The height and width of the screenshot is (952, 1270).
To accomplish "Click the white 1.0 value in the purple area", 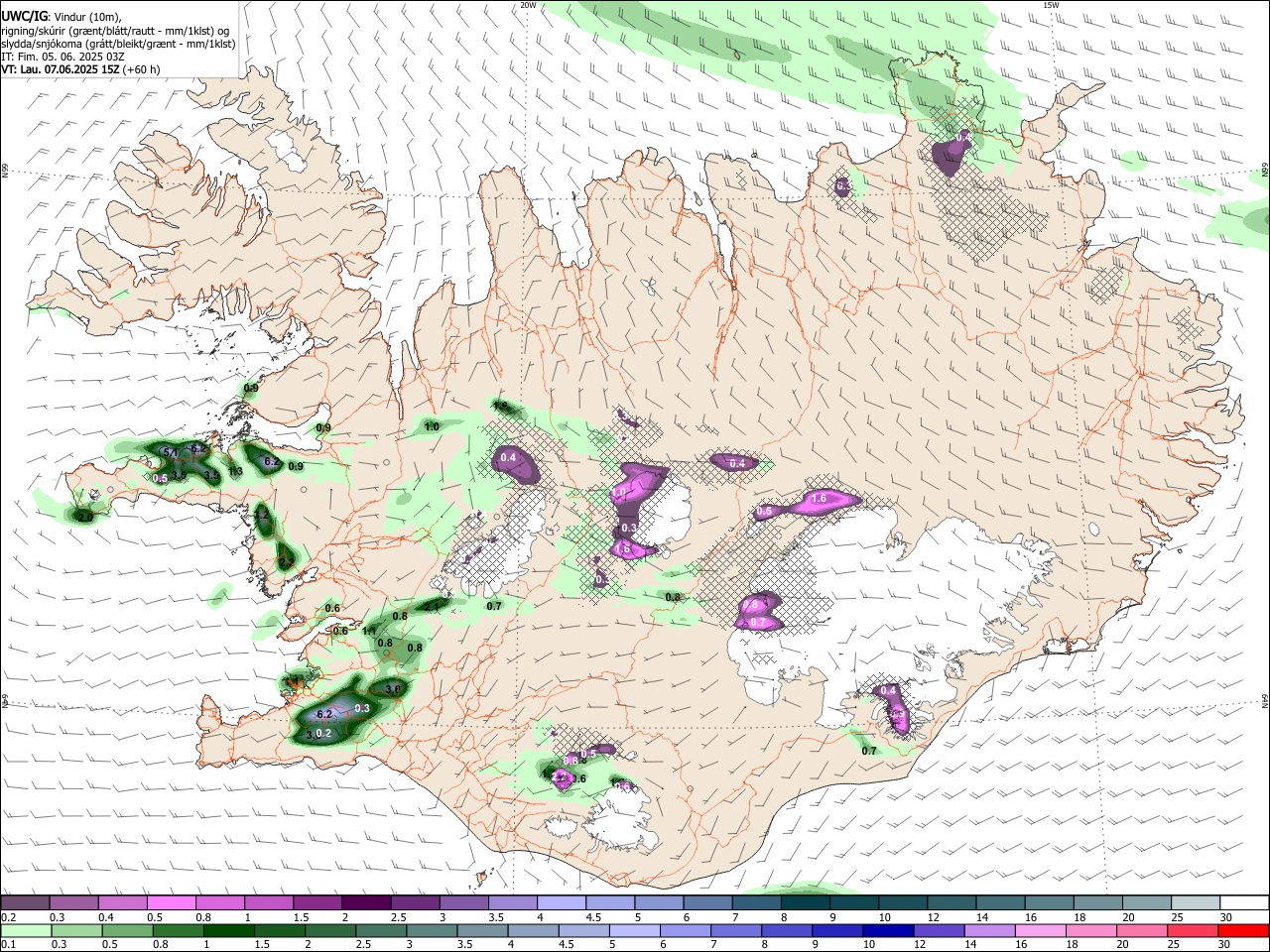I will click(x=620, y=492).
